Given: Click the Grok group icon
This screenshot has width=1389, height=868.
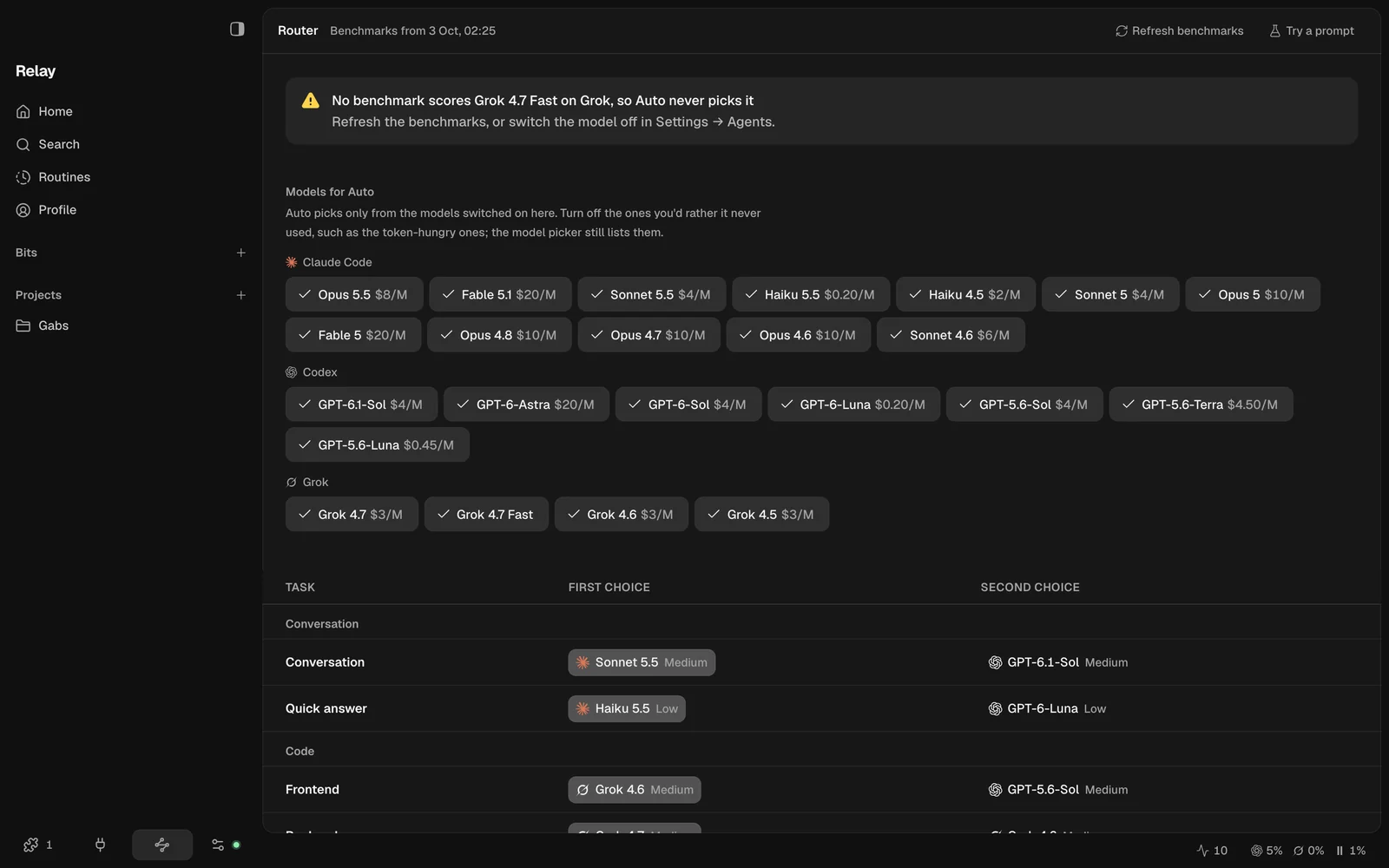Looking at the screenshot, I should tap(292, 483).
